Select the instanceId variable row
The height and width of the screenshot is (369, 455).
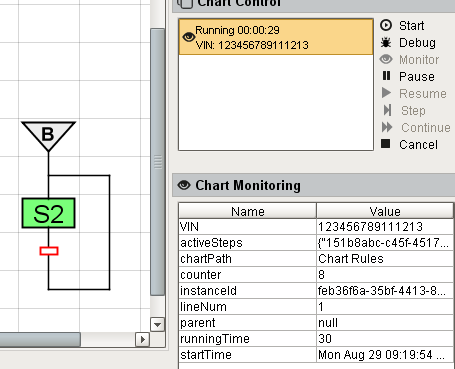pos(316,291)
